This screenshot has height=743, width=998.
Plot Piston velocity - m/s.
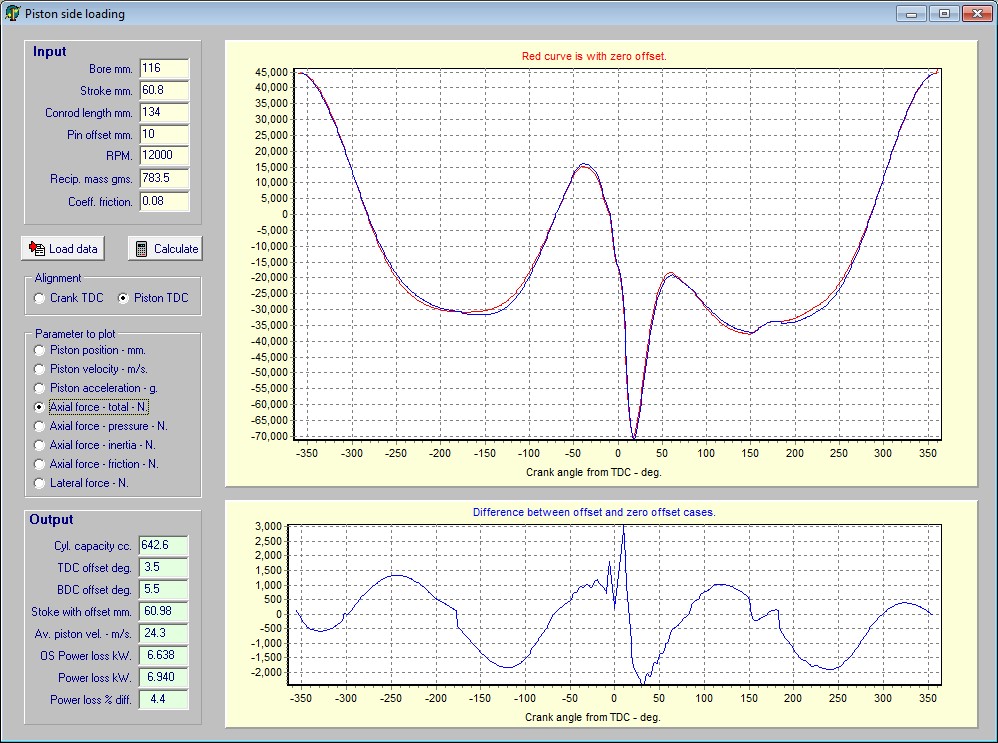[40, 370]
